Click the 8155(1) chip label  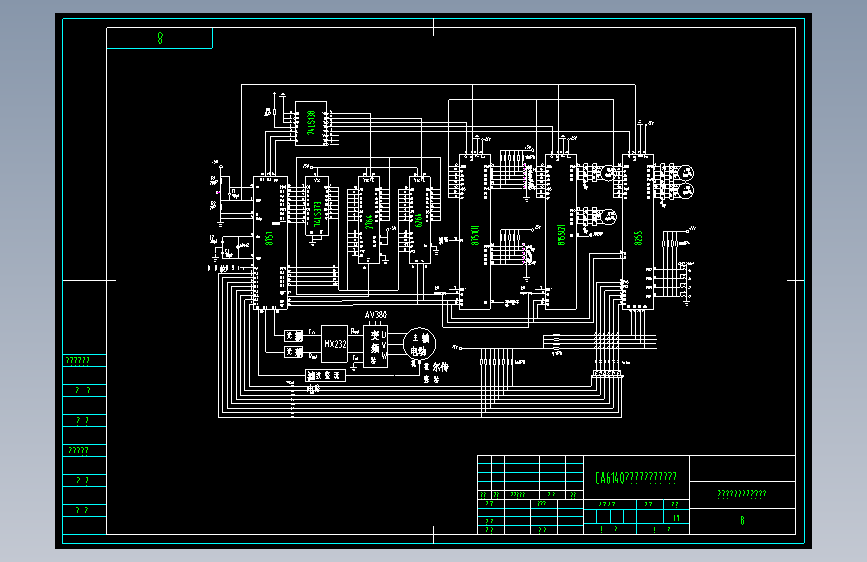coord(475,235)
